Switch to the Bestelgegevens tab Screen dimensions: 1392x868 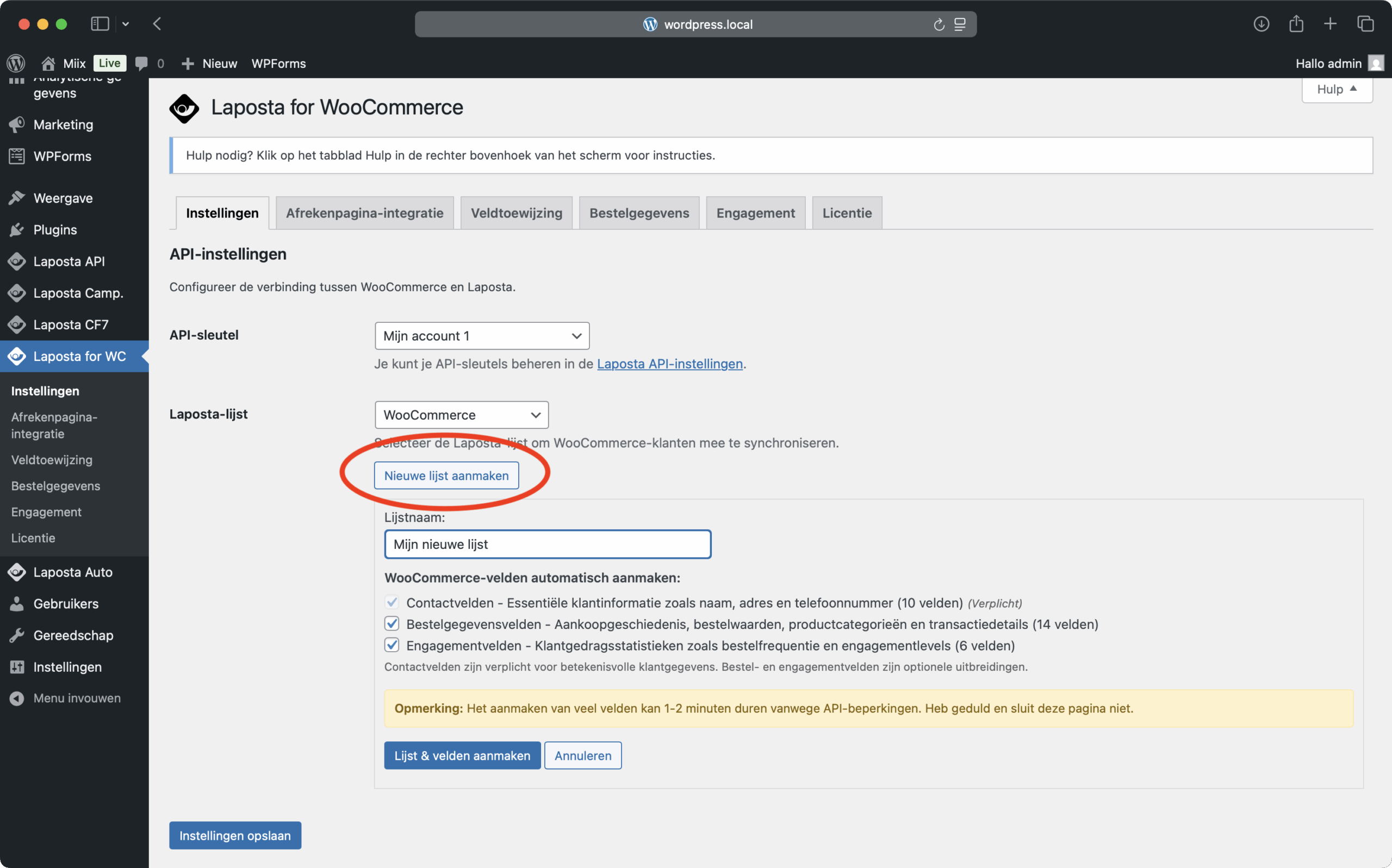[x=639, y=213]
